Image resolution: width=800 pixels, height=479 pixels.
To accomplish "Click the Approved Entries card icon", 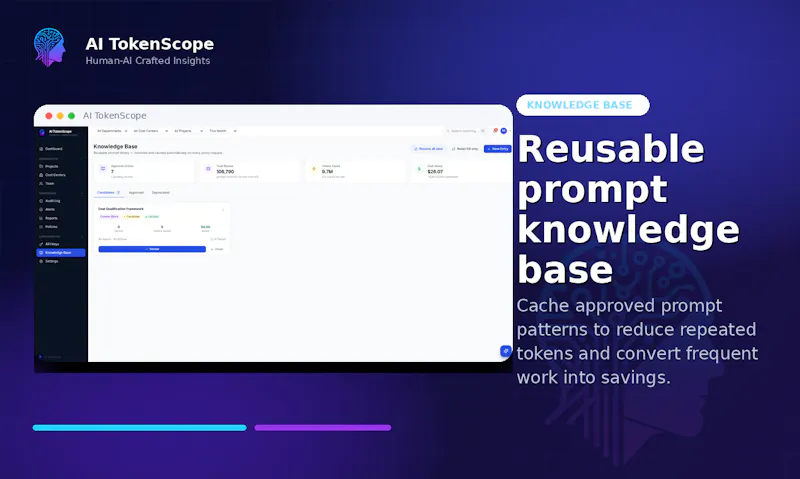I will click(x=103, y=169).
